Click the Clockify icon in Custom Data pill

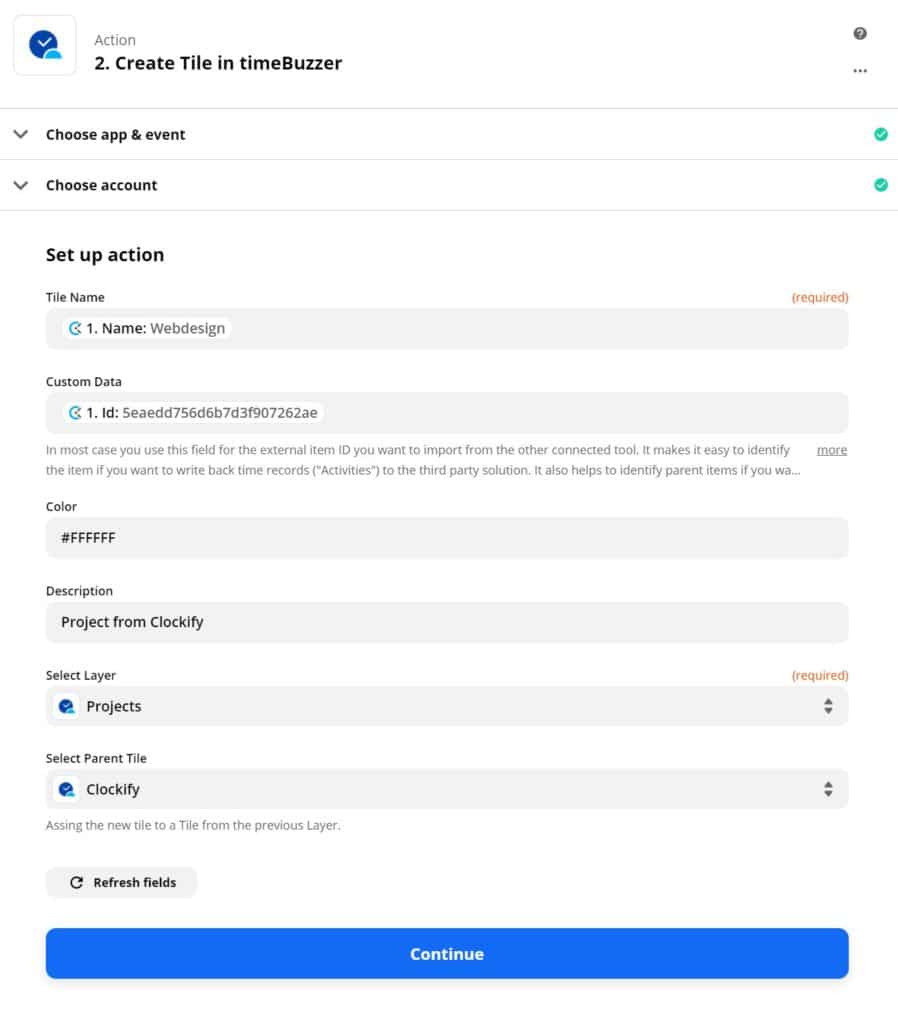[x=75, y=413]
